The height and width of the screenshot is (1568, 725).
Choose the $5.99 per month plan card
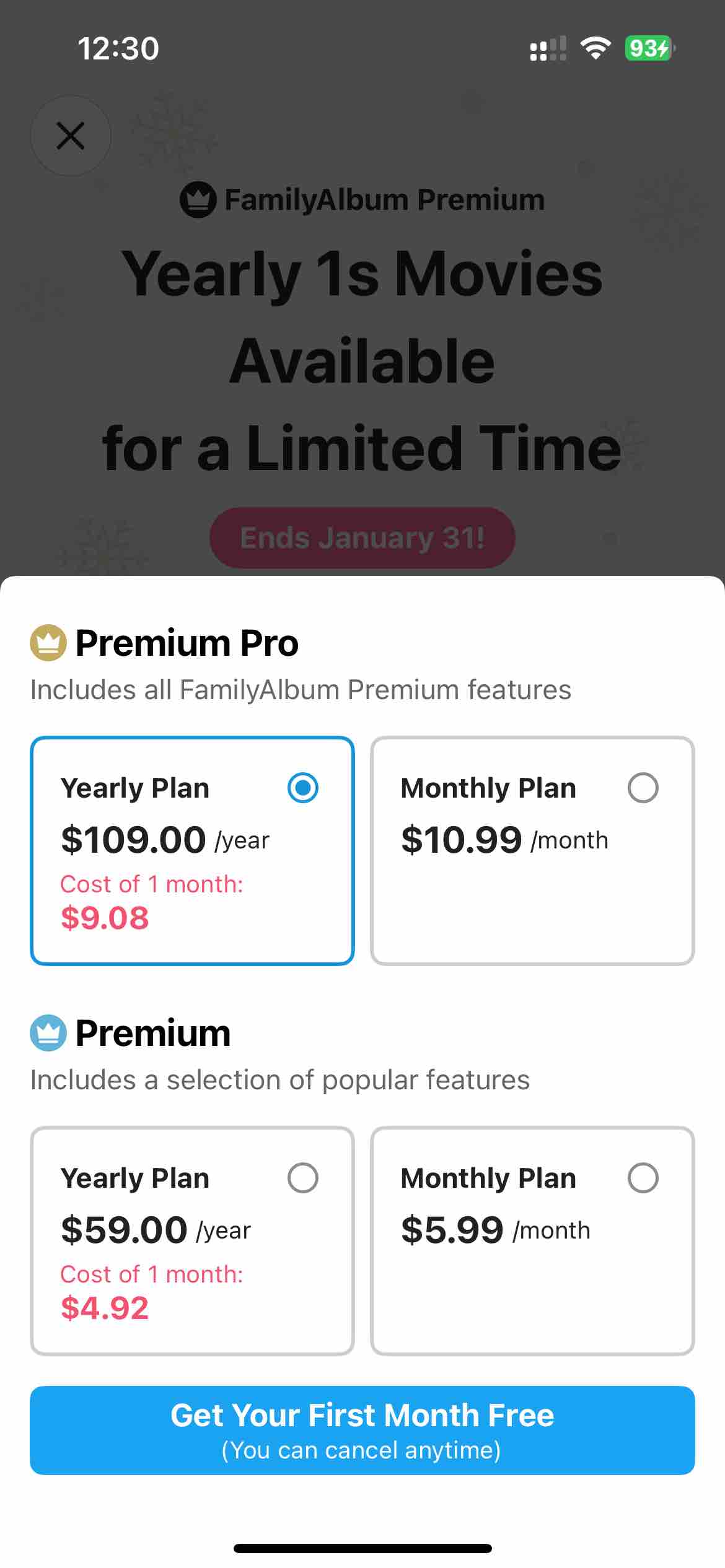click(532, 1240)
